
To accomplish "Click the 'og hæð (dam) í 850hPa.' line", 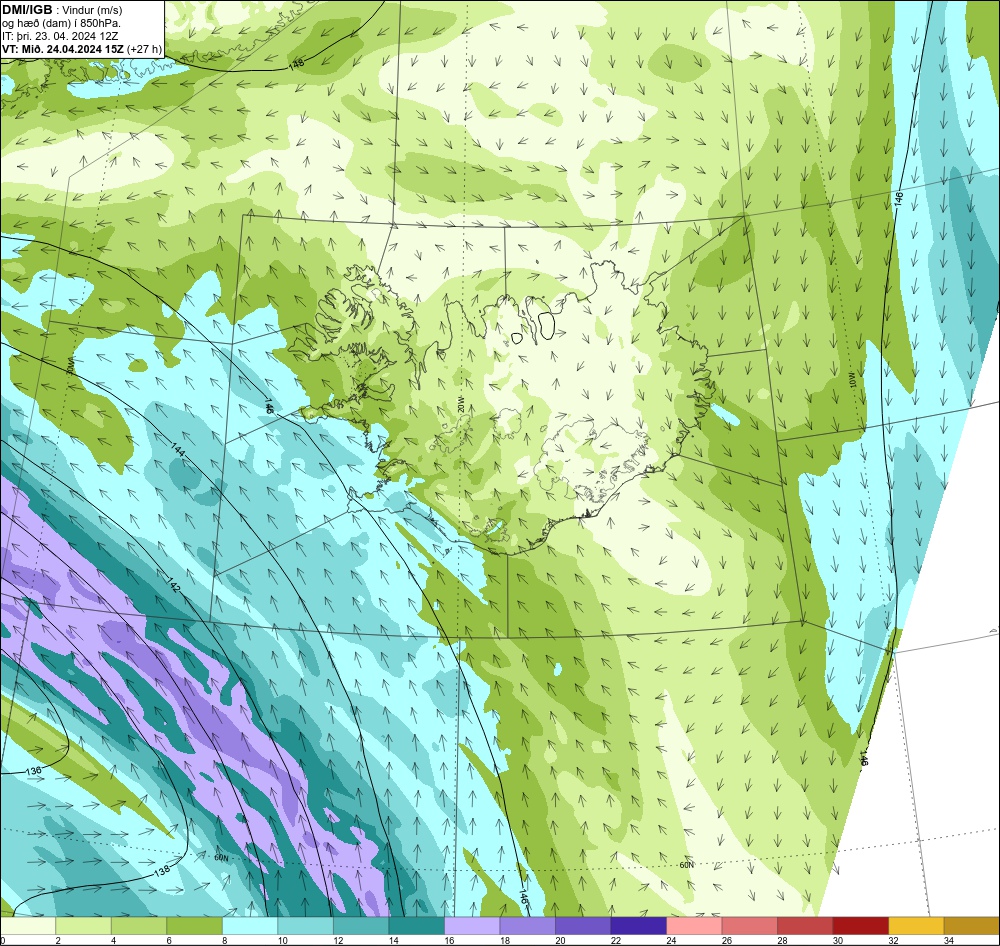I will (61, 24).
